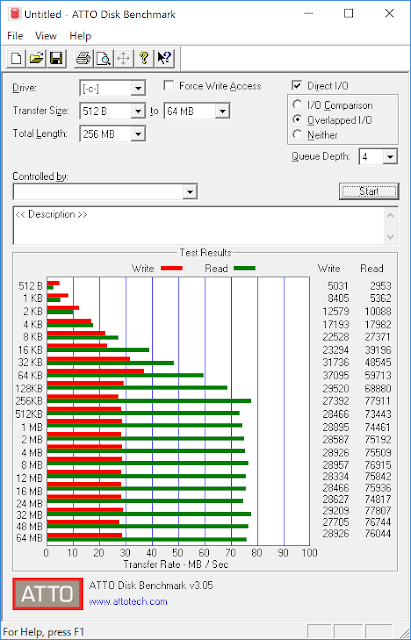
Task: Select the Neither radio button
Action: click(298, 134)
